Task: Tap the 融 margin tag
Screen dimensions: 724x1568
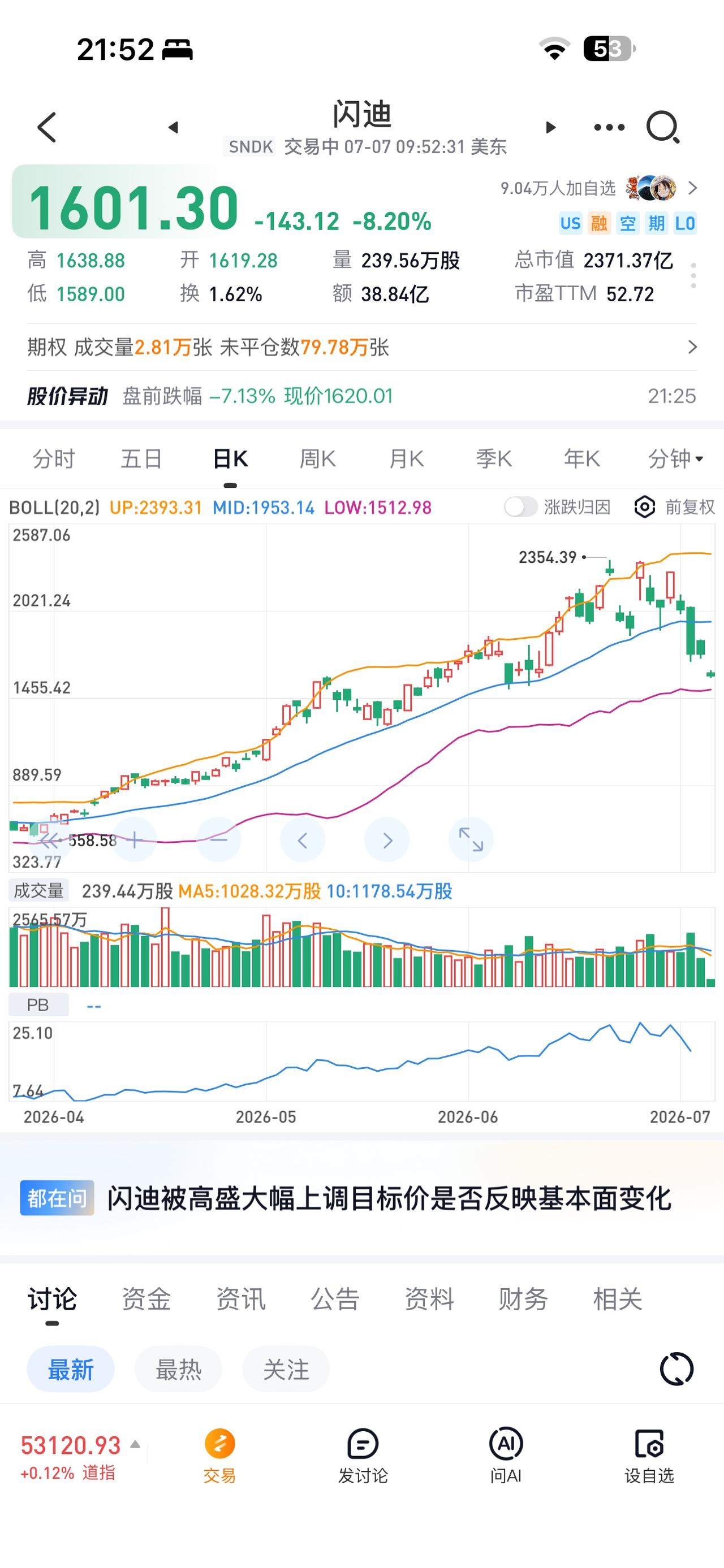Action: [599, 223]
